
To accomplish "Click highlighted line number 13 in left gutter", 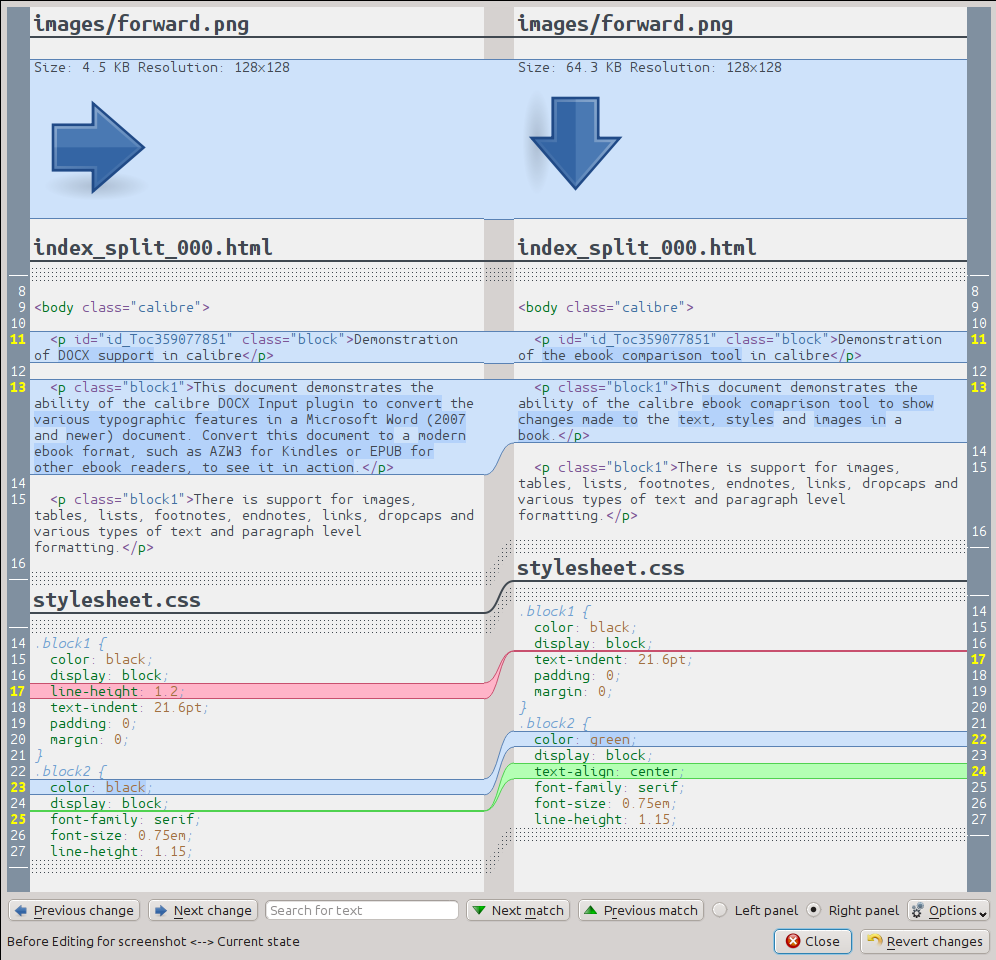I will 18,388.
